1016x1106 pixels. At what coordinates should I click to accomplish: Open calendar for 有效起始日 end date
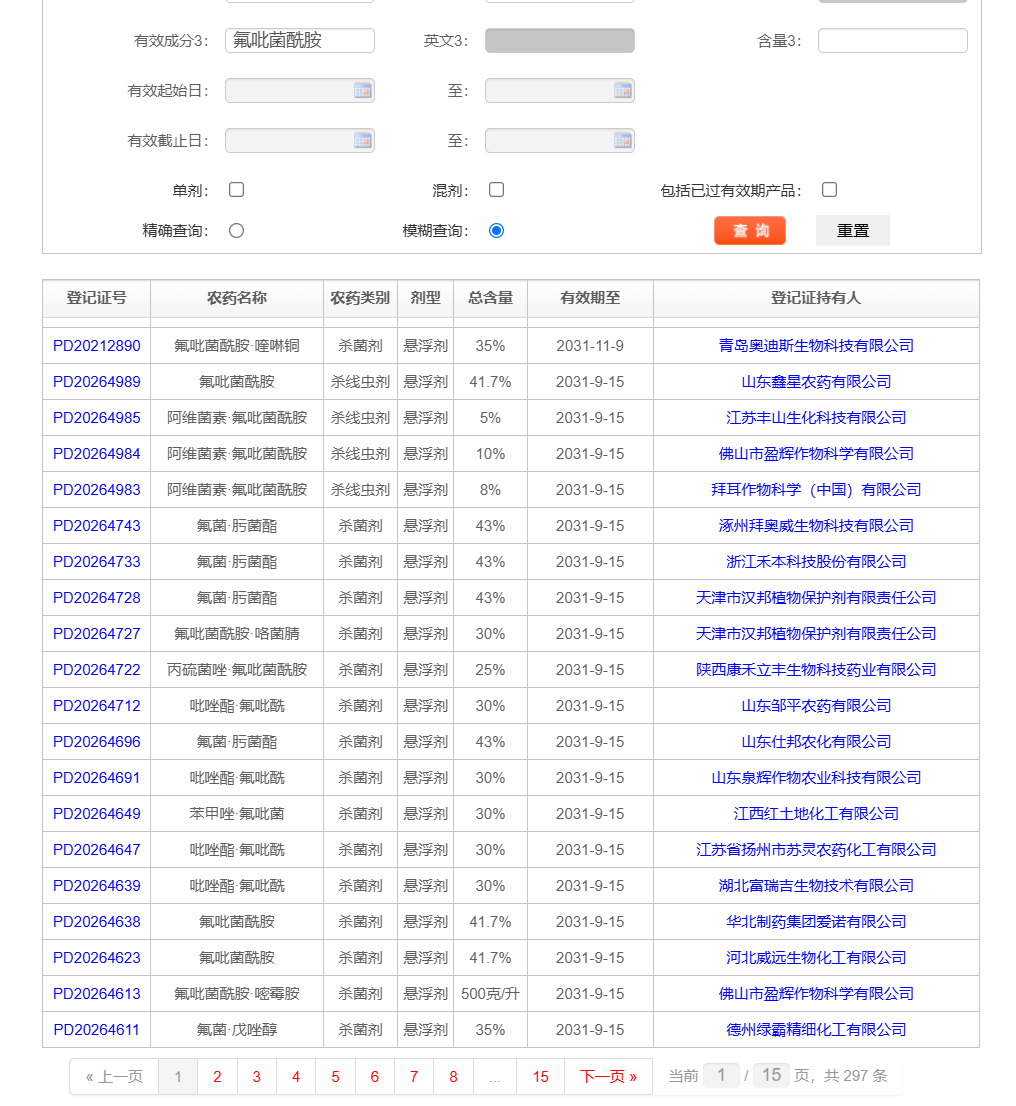click(x=622, y=91)
